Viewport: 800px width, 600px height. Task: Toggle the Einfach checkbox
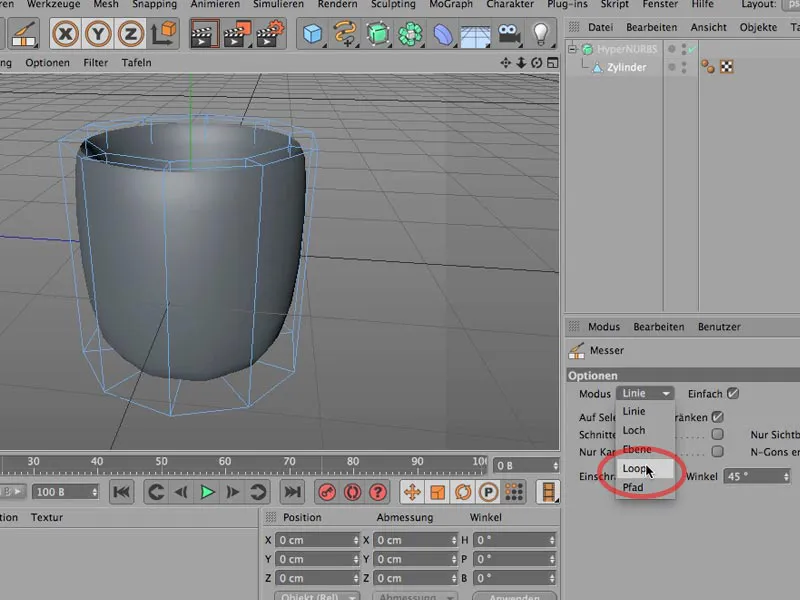(x=733, y=393)
